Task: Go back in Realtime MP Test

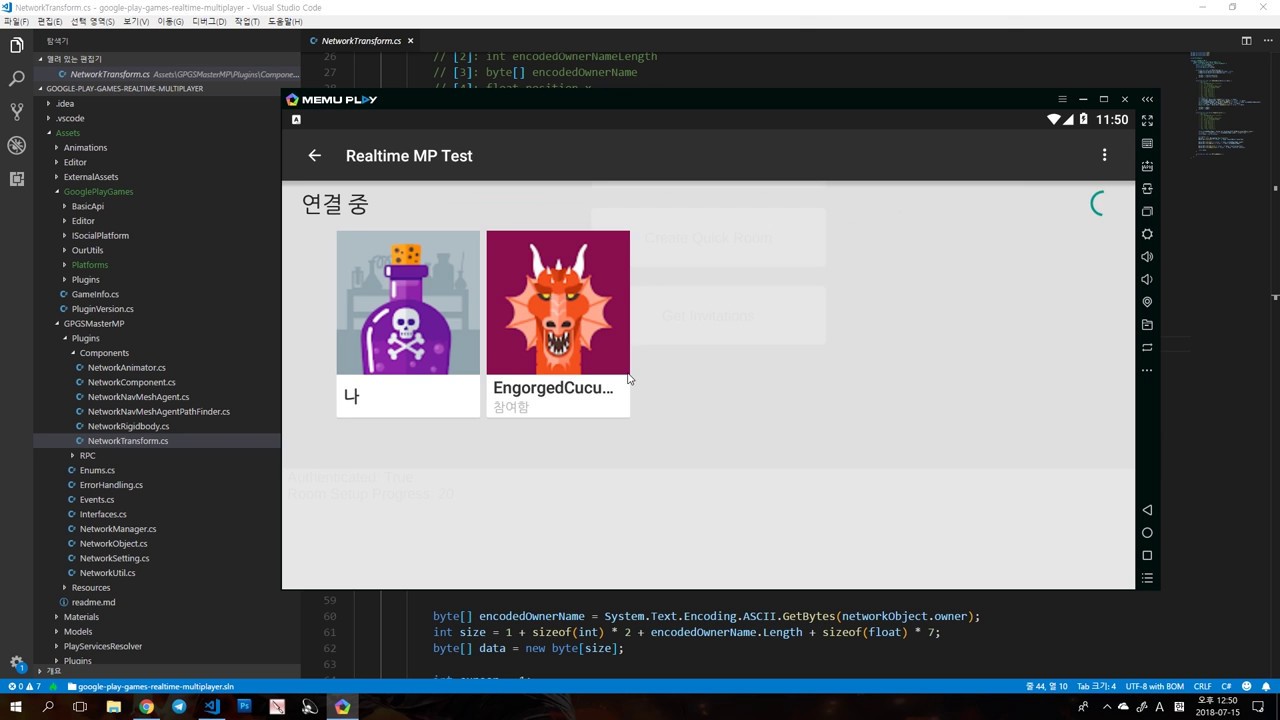Action: 314,155
